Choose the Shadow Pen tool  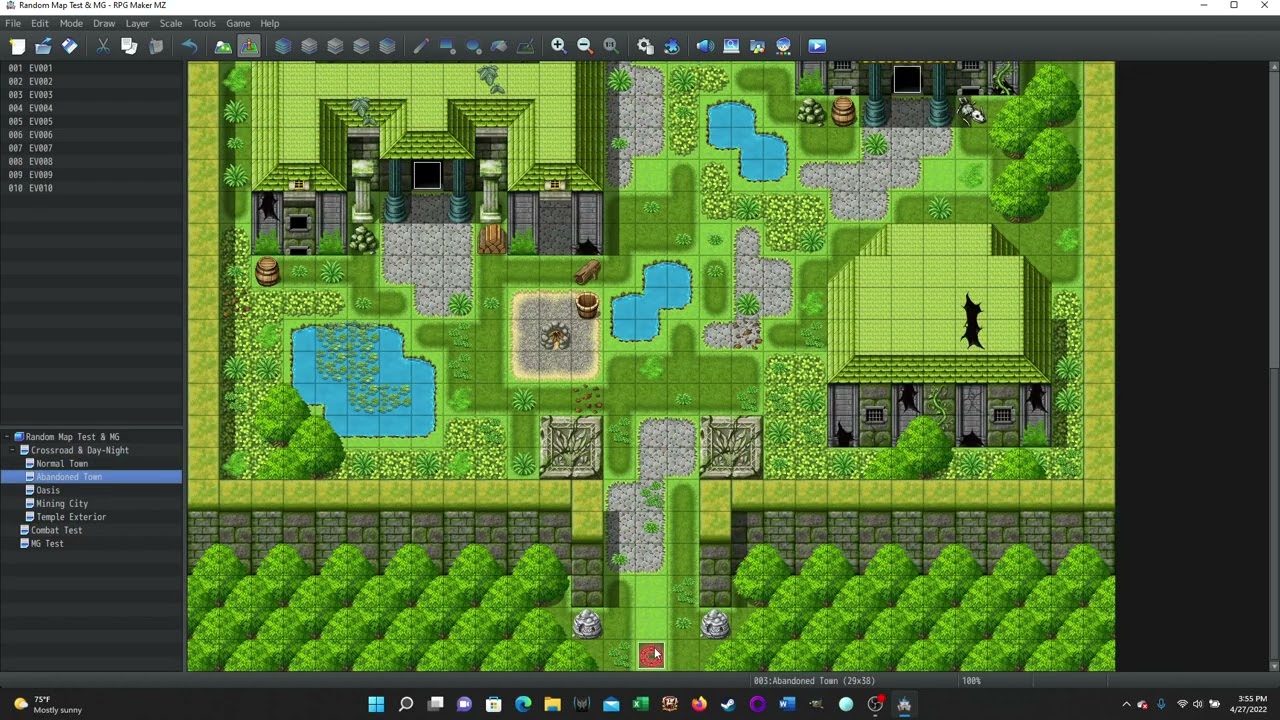coord(525,46)
